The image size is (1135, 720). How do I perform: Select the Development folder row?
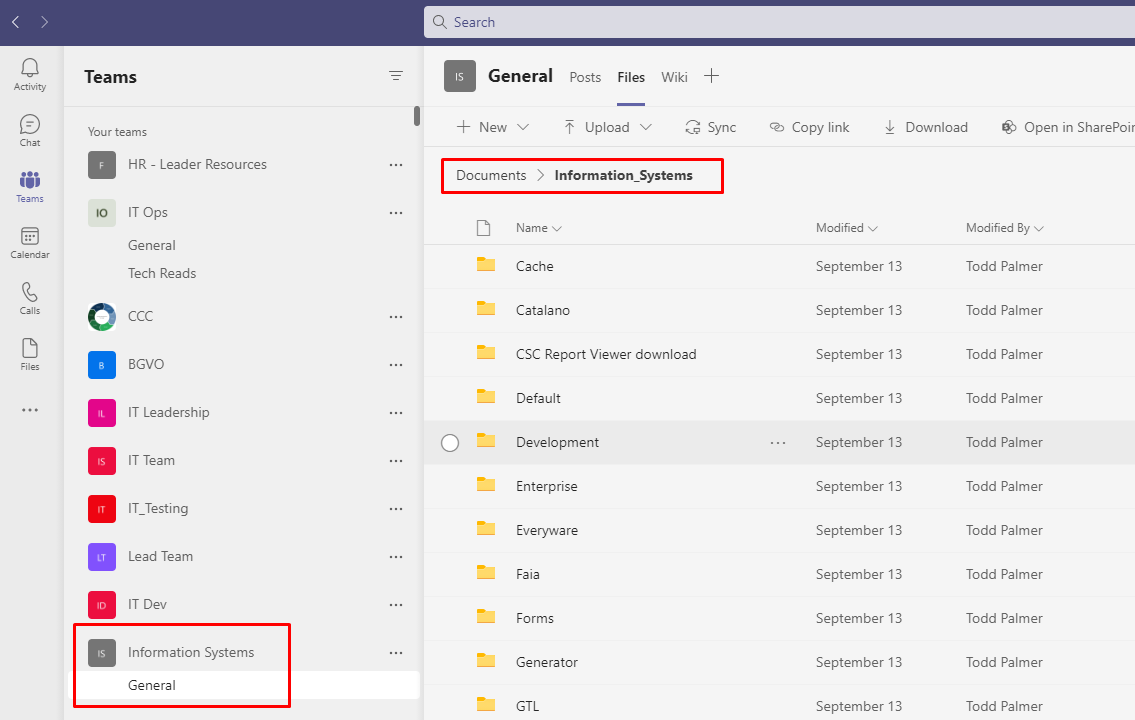(x=450, y=442)
